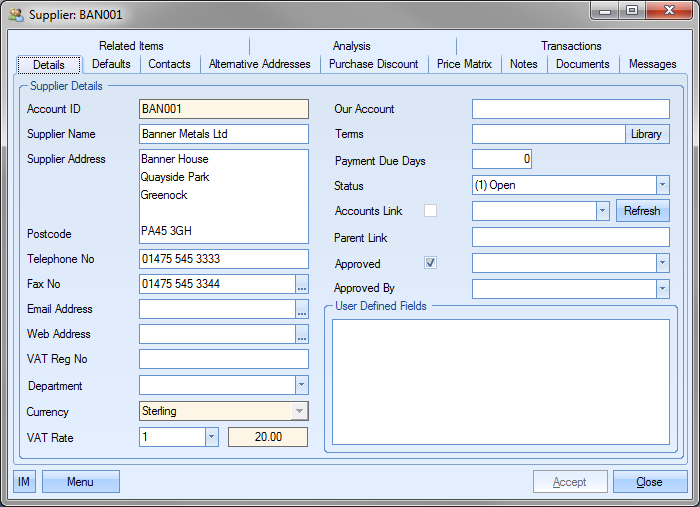
Task: Open the Menu button
Action: [x=81, y=482]
